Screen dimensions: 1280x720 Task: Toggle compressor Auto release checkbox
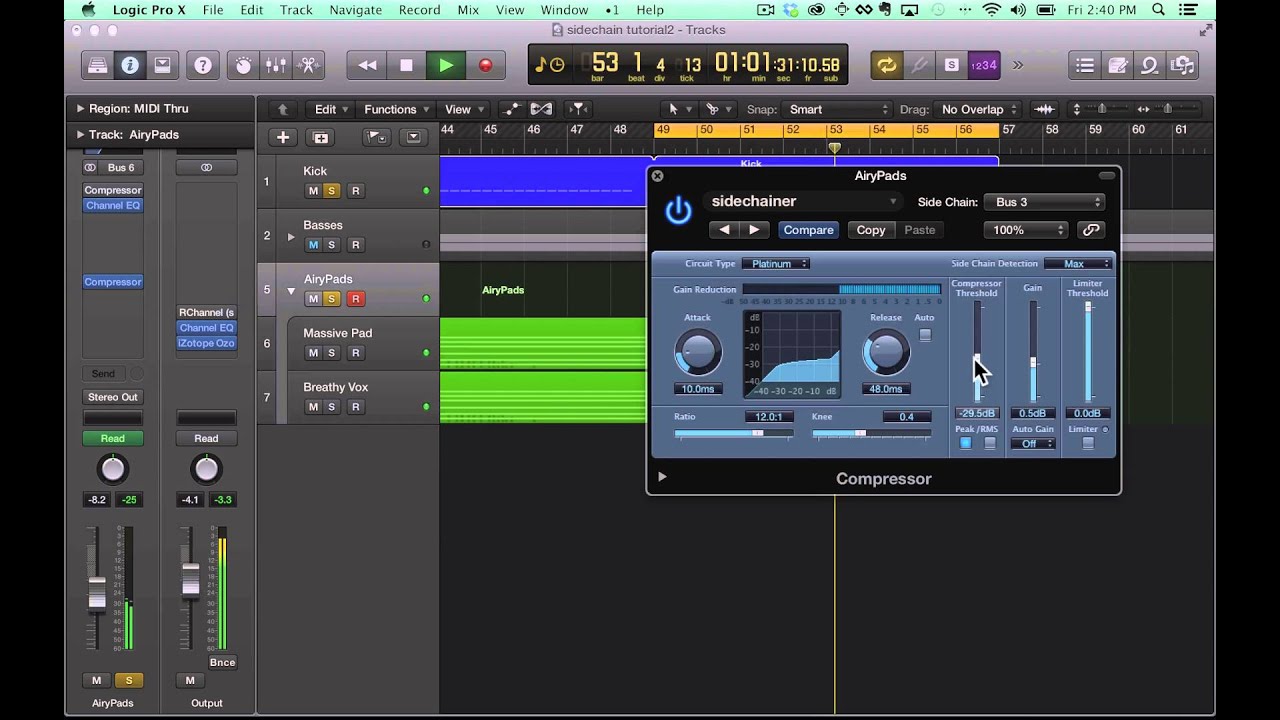click(x=925, y=335)
